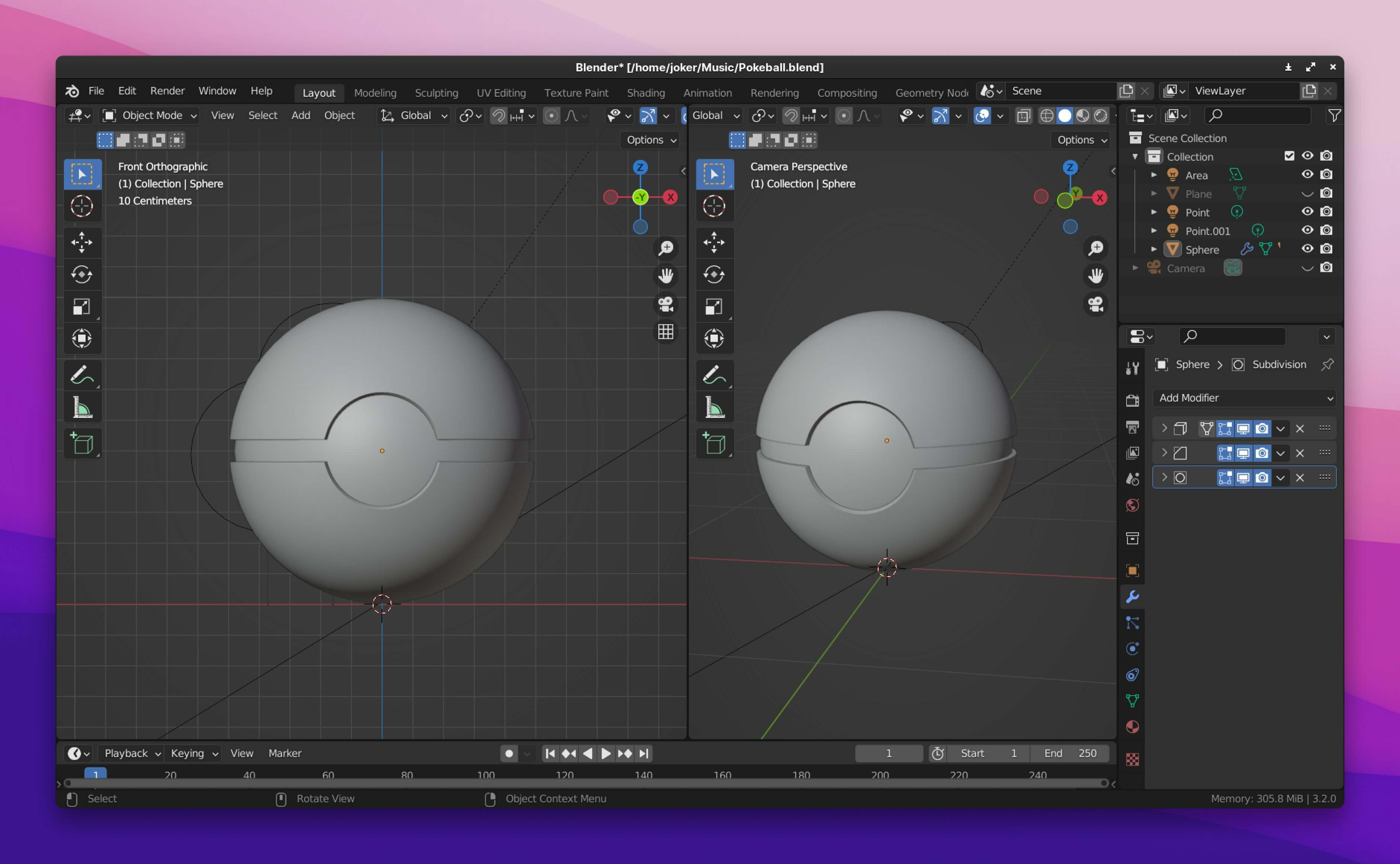The image size is (1400, 864).
Task: Open the Render menu
Action: (x=167, y=91)
